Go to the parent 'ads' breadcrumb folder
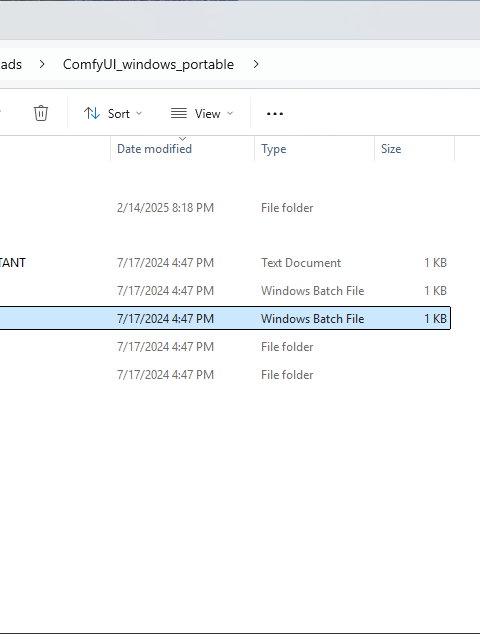 pyautogui.click(x=11, y=64)
